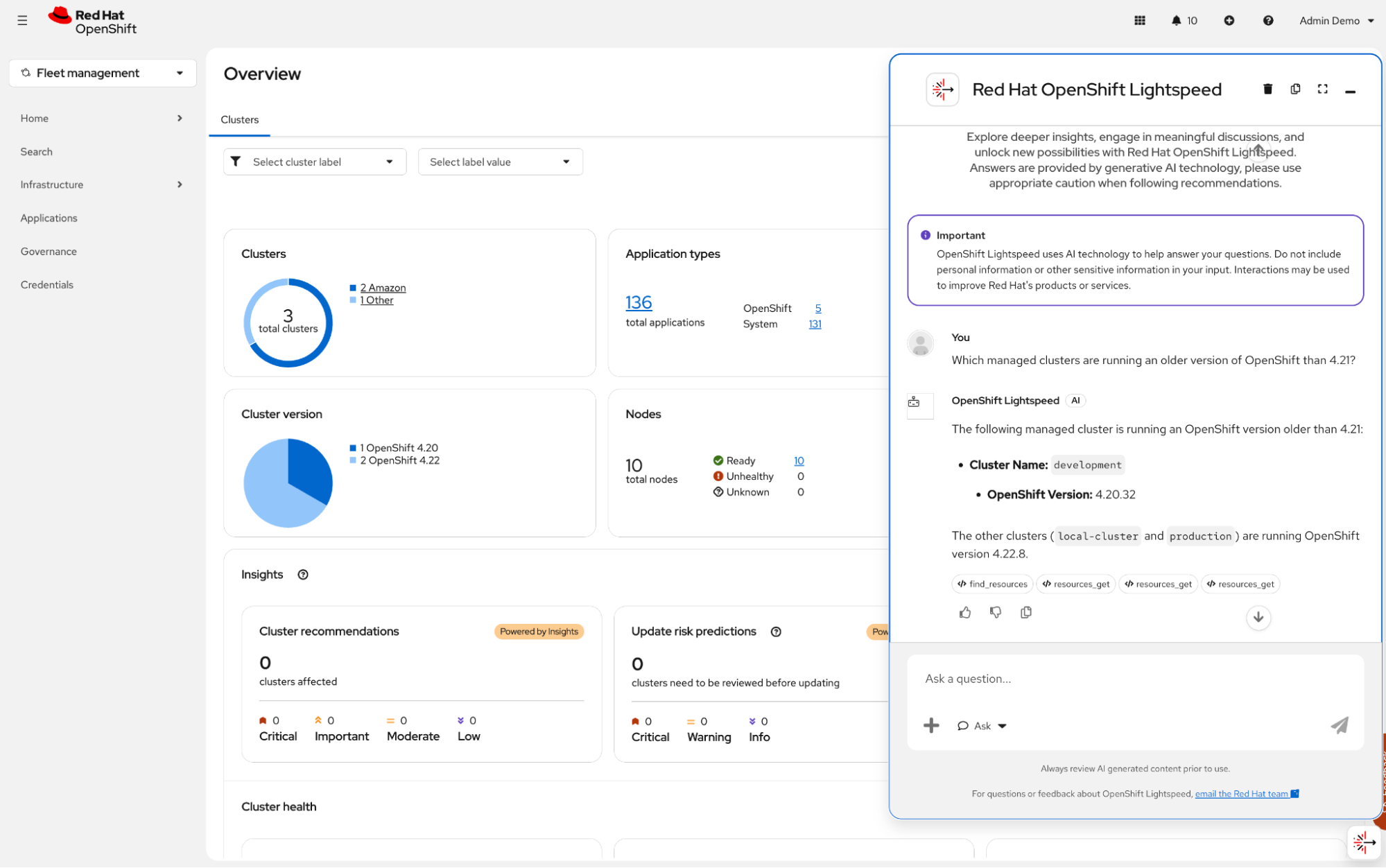Click the Ask a question input
Screen dimensions: 1386x868
point(1135,679)
